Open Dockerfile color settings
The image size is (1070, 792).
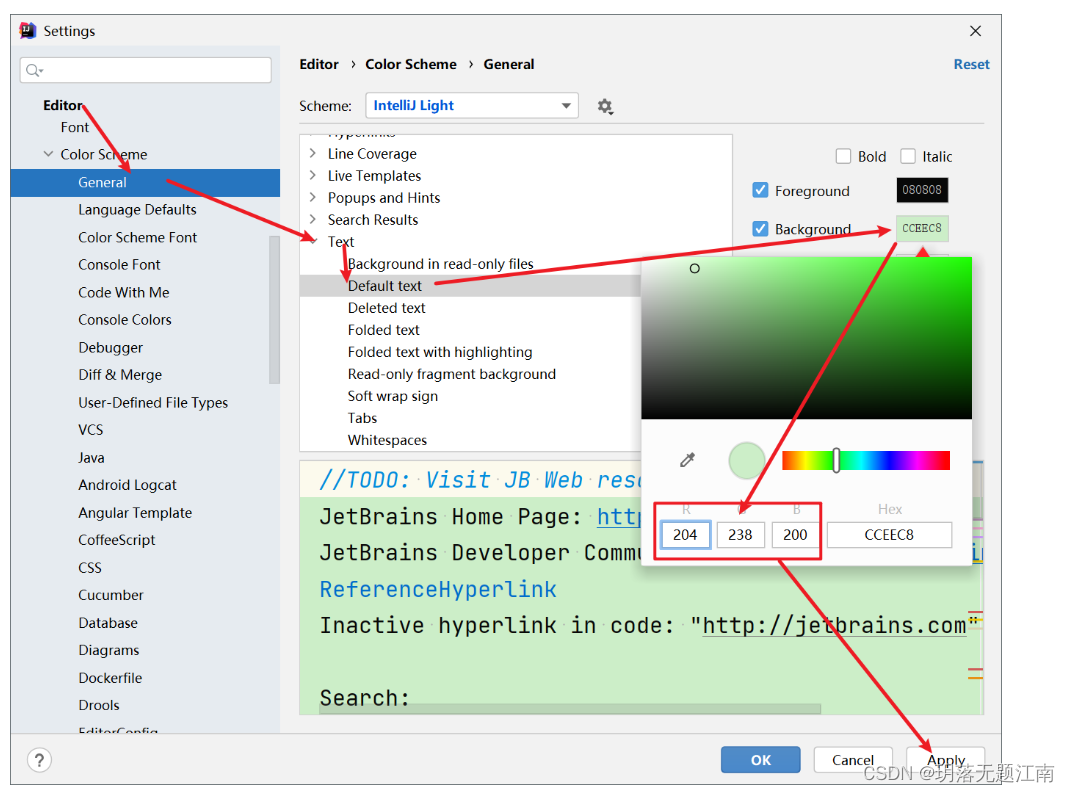[x=110, y=678]
